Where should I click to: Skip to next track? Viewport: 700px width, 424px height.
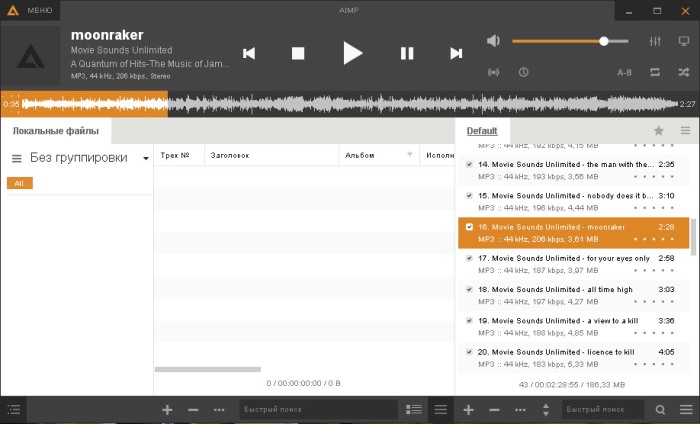[x=456, y=54]
